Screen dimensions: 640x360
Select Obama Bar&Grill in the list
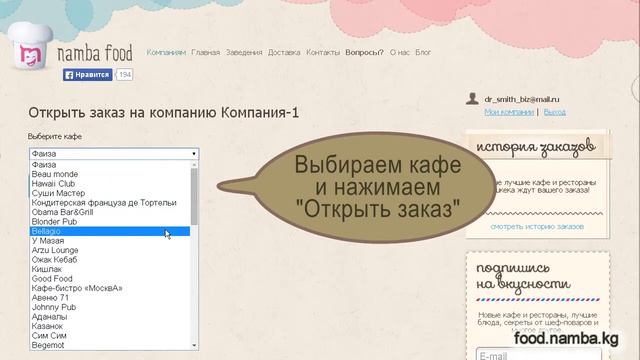pos(110,212)
